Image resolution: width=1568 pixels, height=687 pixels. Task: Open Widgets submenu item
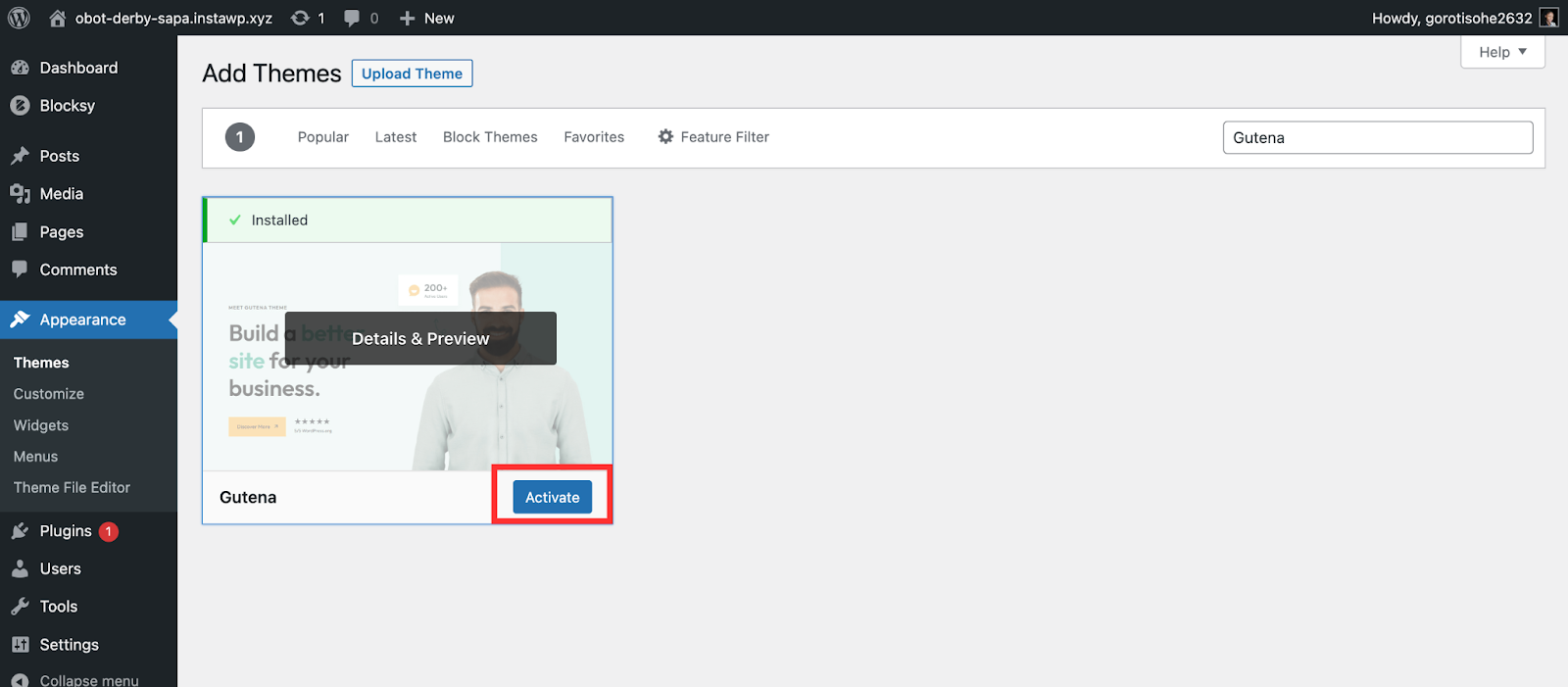click(41, 425)
